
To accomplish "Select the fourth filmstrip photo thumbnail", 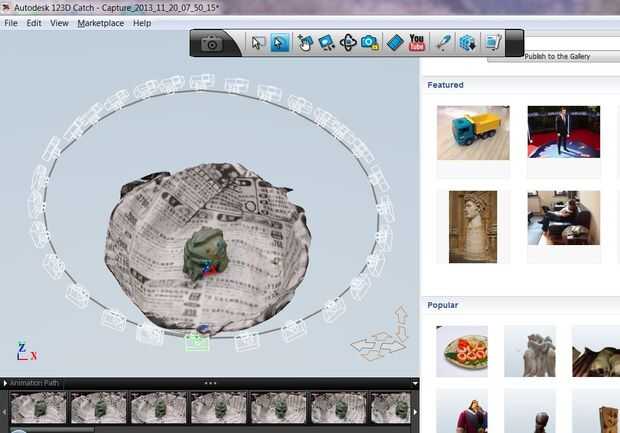I will (x=219, y=408).
